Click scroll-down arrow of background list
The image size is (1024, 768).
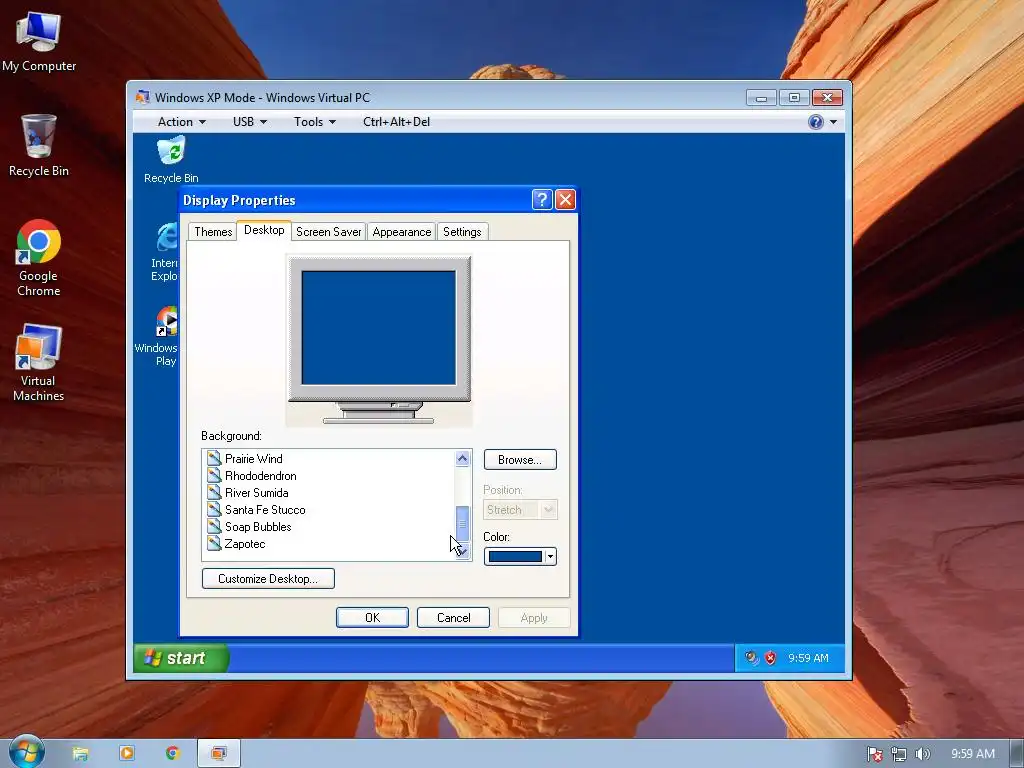click(462, 552)
